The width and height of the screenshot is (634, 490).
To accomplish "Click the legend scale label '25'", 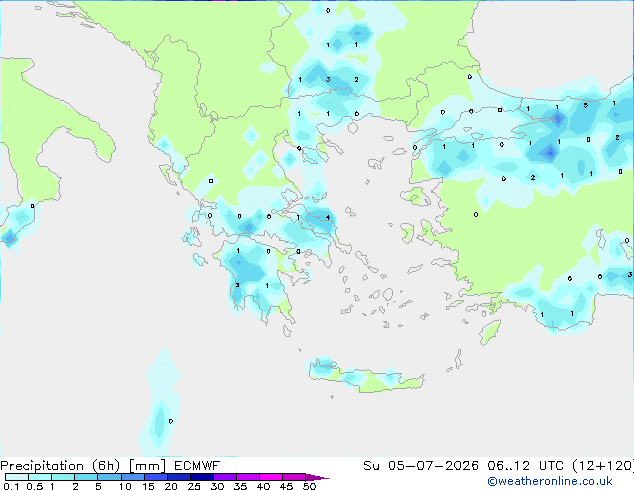I will (x=194, y=486).
